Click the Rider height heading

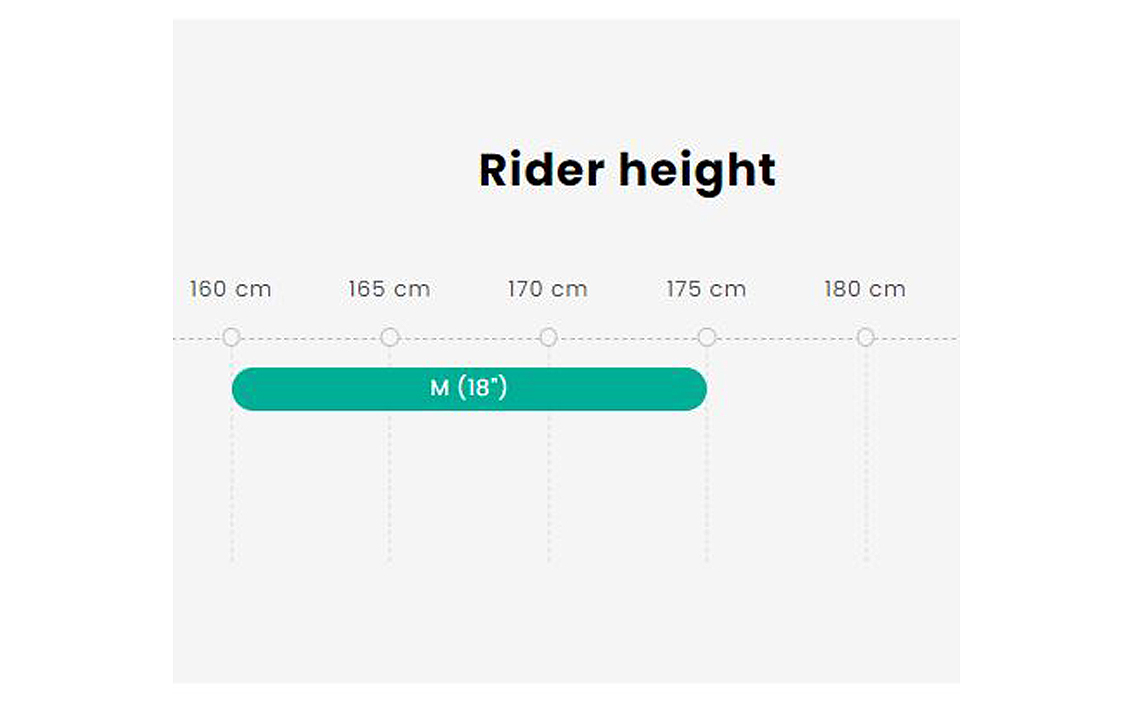pyautogui.click(x=627, y=171)
